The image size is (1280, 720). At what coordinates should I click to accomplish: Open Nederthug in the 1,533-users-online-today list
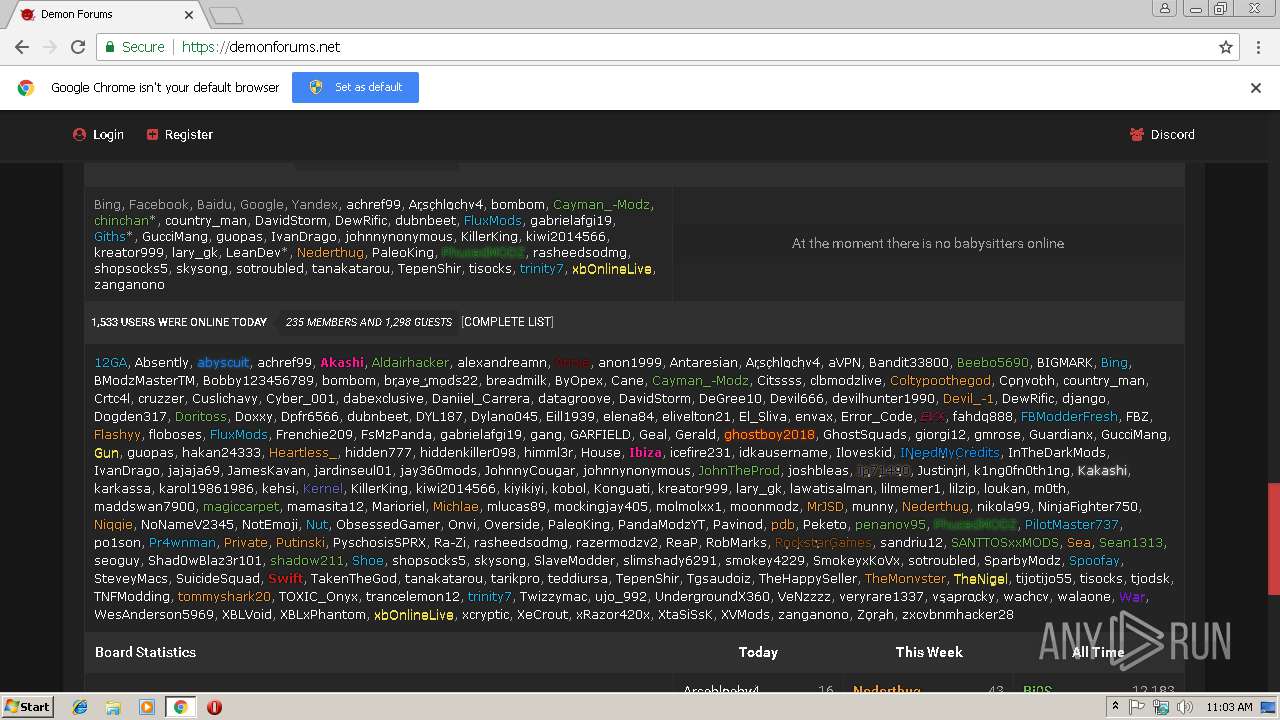coord(935,507)
